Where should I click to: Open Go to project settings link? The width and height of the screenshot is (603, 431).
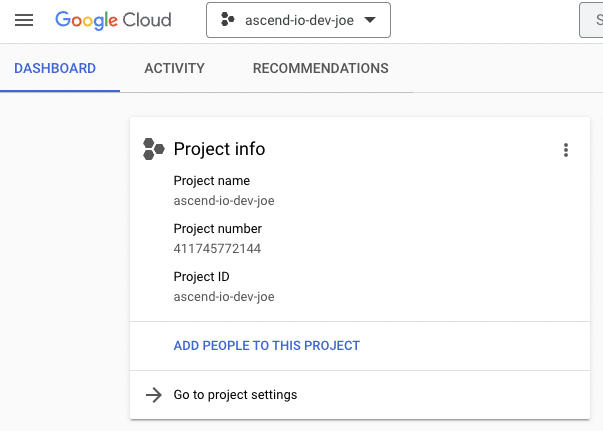(235, 395)
